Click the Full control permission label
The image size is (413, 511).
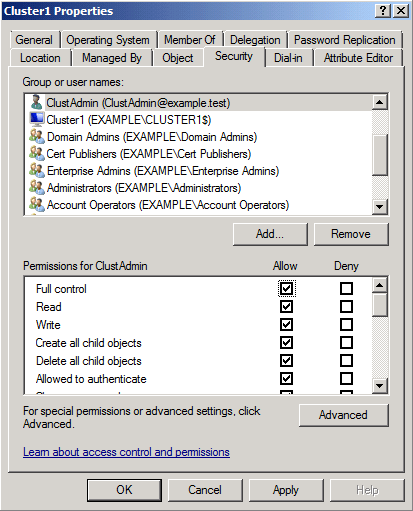tap(61, 289)
